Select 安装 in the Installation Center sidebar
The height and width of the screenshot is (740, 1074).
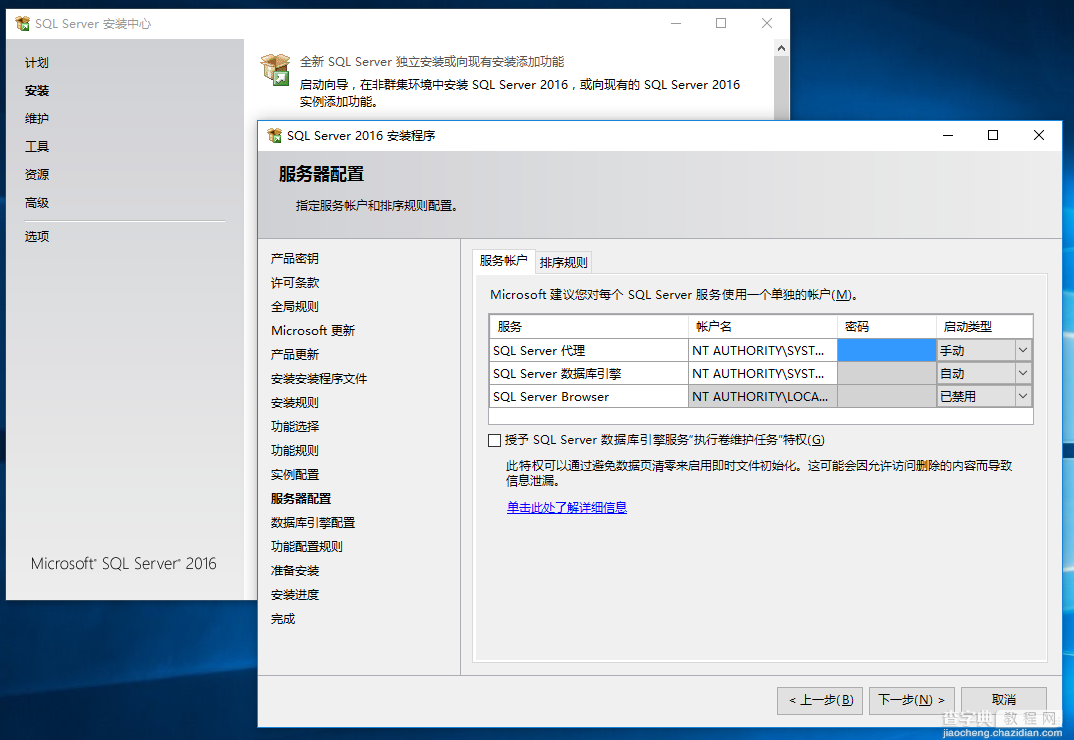37,90
